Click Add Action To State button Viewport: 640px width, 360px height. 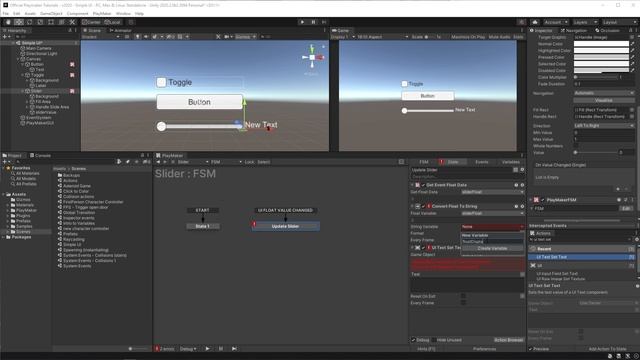click(x=607, y=349)
